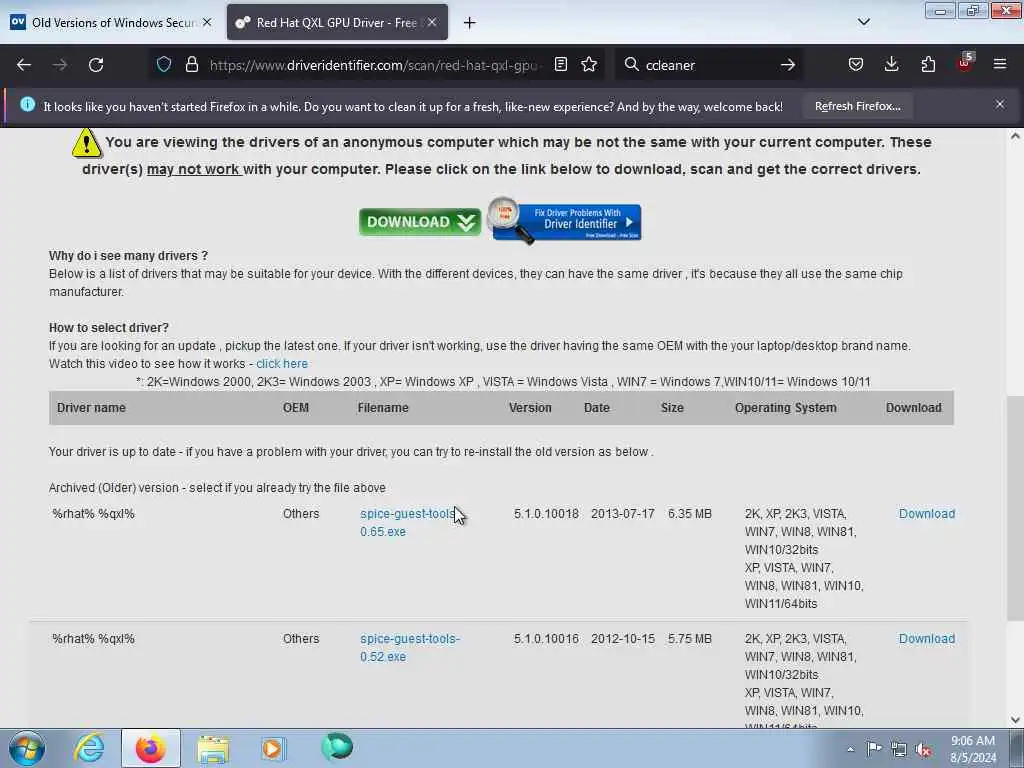
Task: Select the 6.35 MB size cell
Action: 690,514
